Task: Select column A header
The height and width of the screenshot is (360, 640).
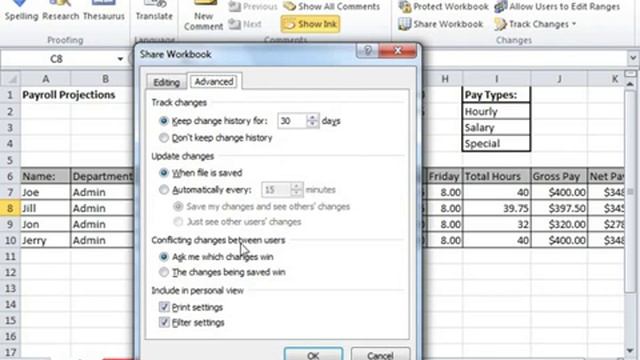Action: click(x=45, y=79)
